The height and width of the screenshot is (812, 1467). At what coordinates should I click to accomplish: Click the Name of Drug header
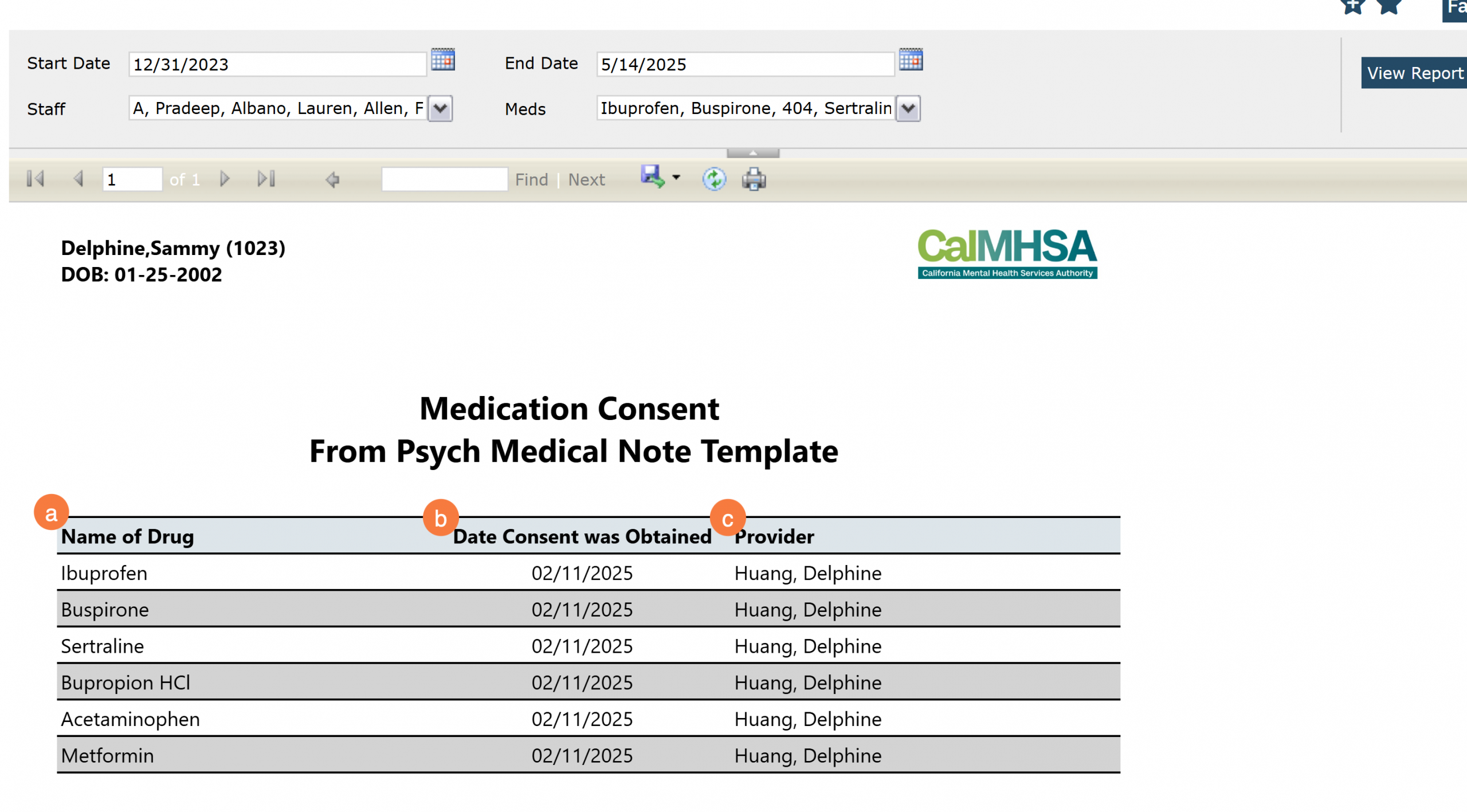pos(127,536)
